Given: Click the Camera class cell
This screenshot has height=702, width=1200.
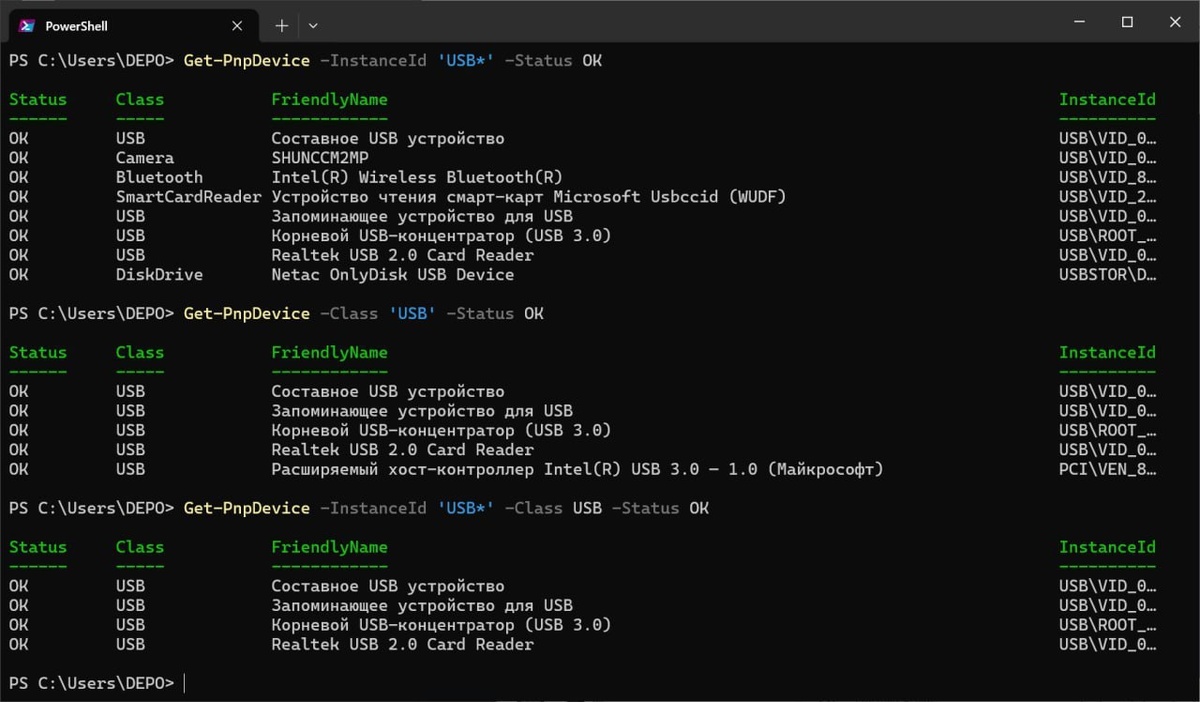Looking at the screenshot, I should pos(144,158).
